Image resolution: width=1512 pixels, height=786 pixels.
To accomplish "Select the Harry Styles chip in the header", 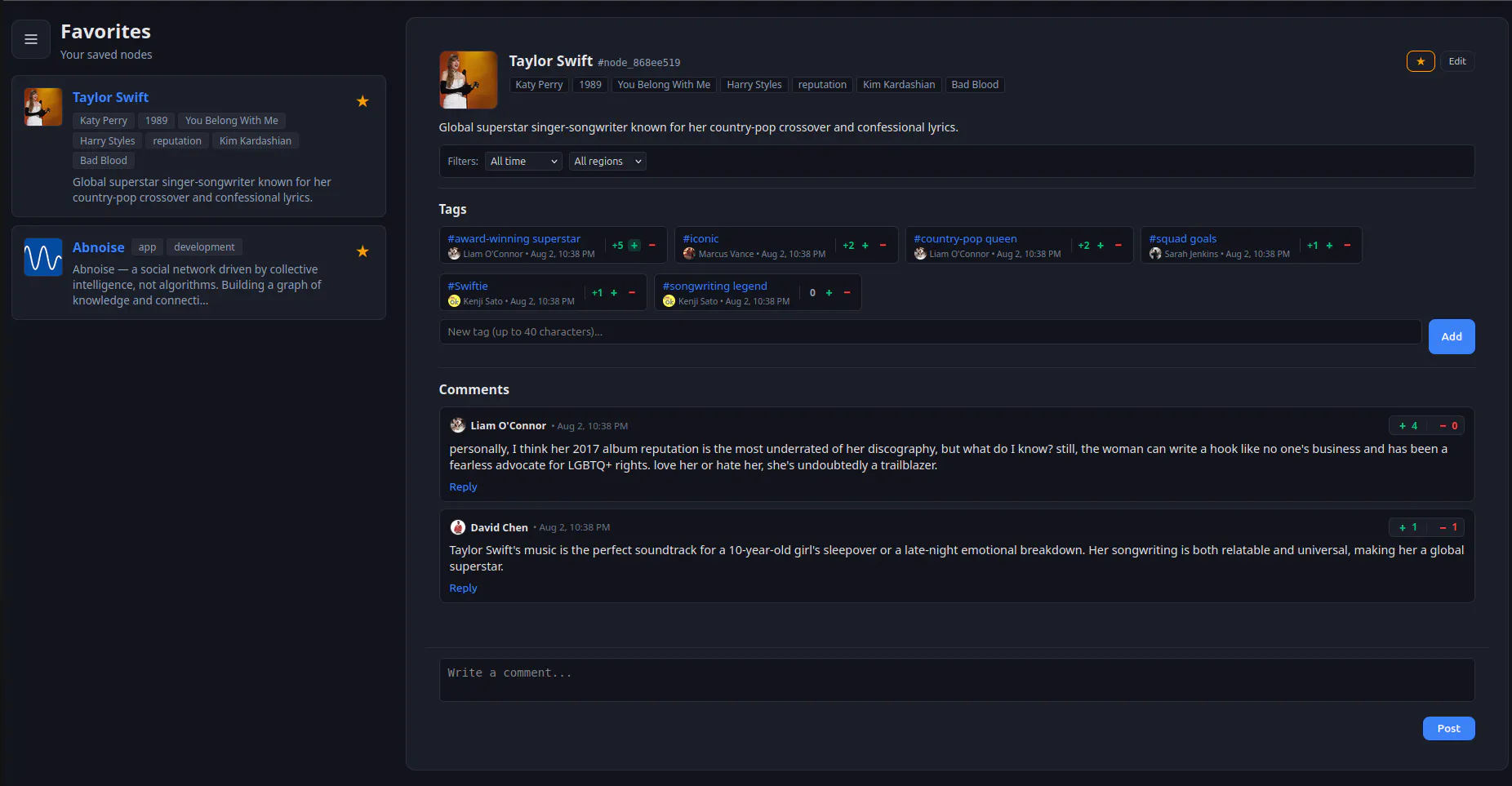I will click(x=754, y=85).
